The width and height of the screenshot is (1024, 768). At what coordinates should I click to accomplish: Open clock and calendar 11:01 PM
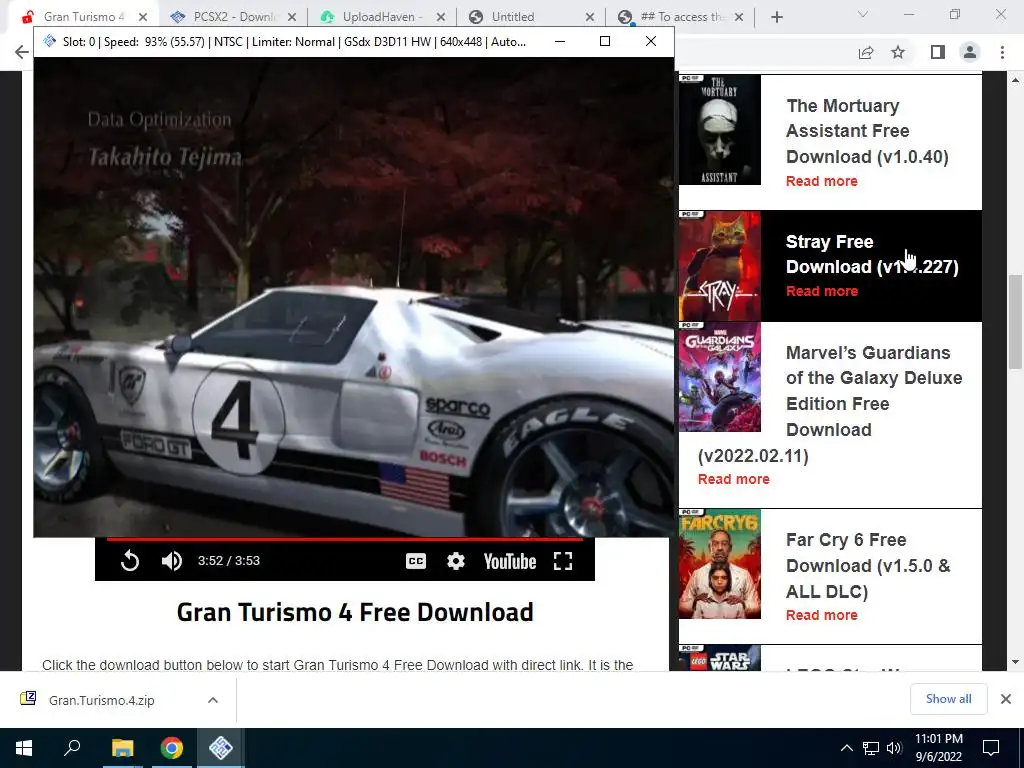(938, 748)
